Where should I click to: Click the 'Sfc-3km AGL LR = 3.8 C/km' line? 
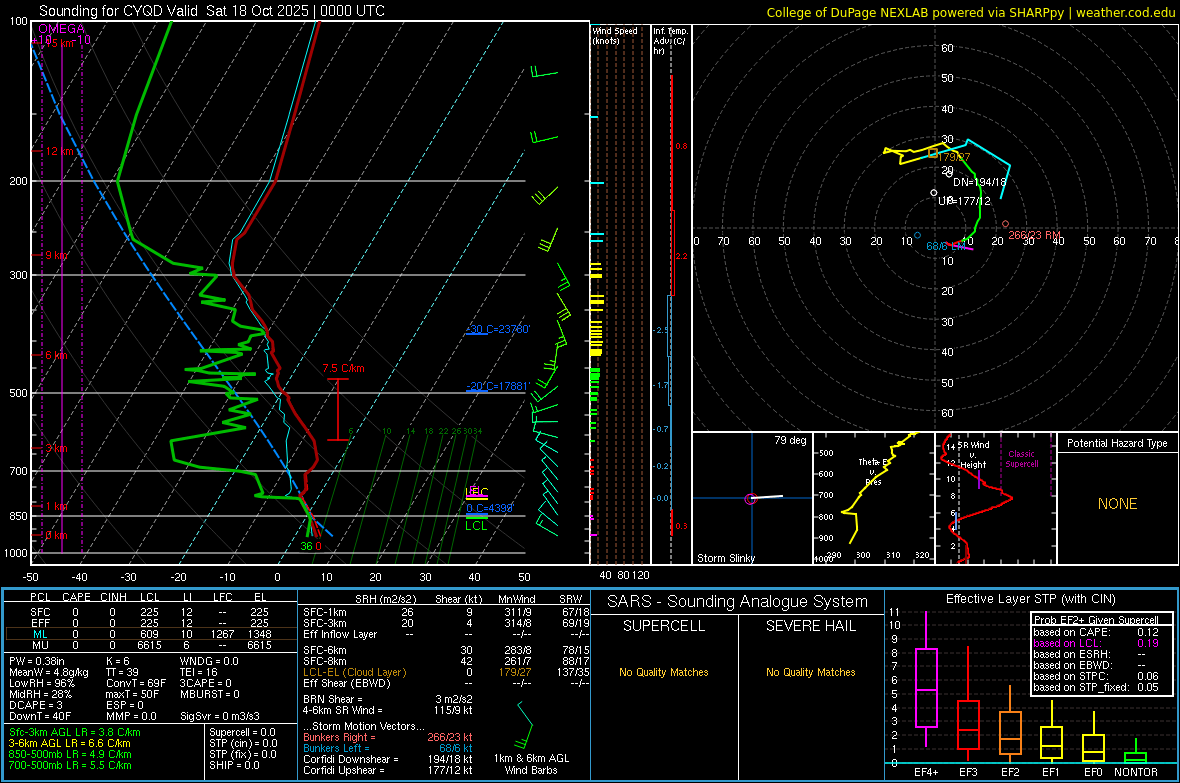75,732
